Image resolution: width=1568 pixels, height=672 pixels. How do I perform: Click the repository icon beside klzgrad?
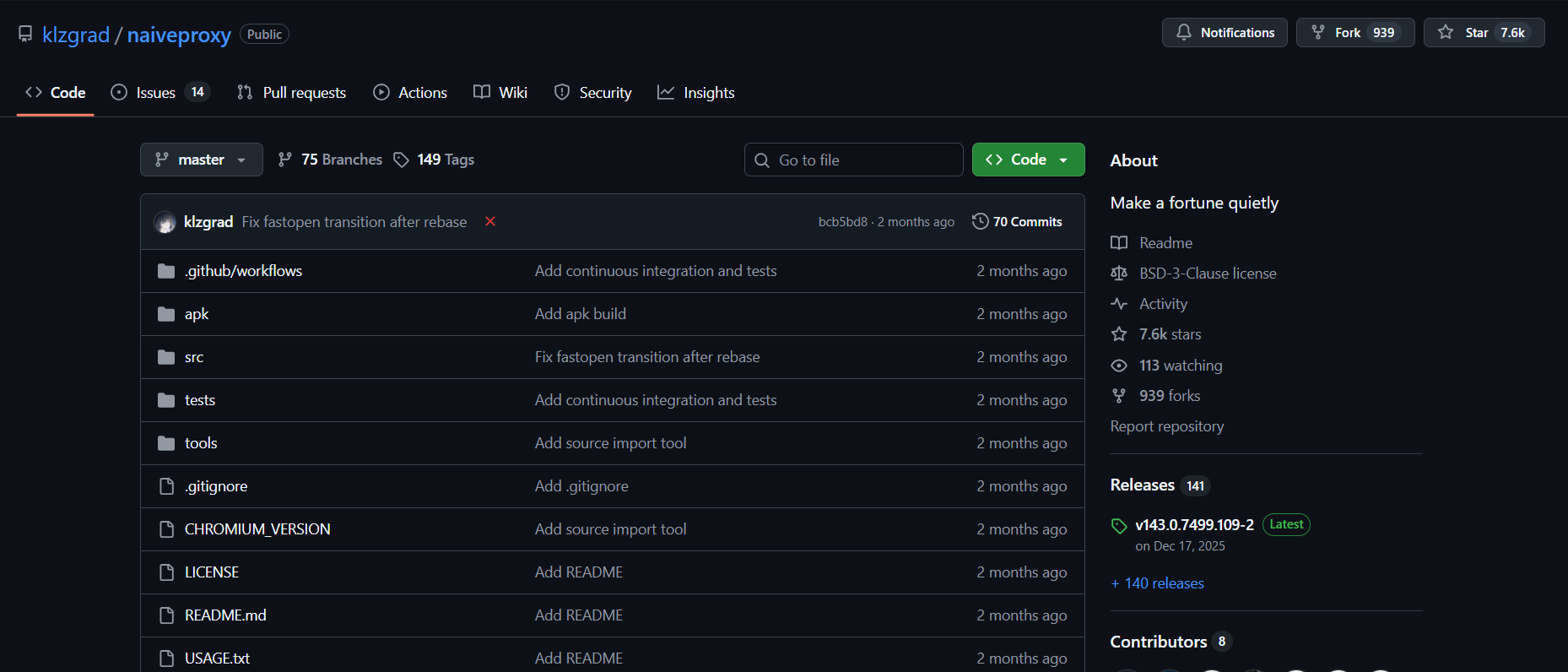click(25, 34)
